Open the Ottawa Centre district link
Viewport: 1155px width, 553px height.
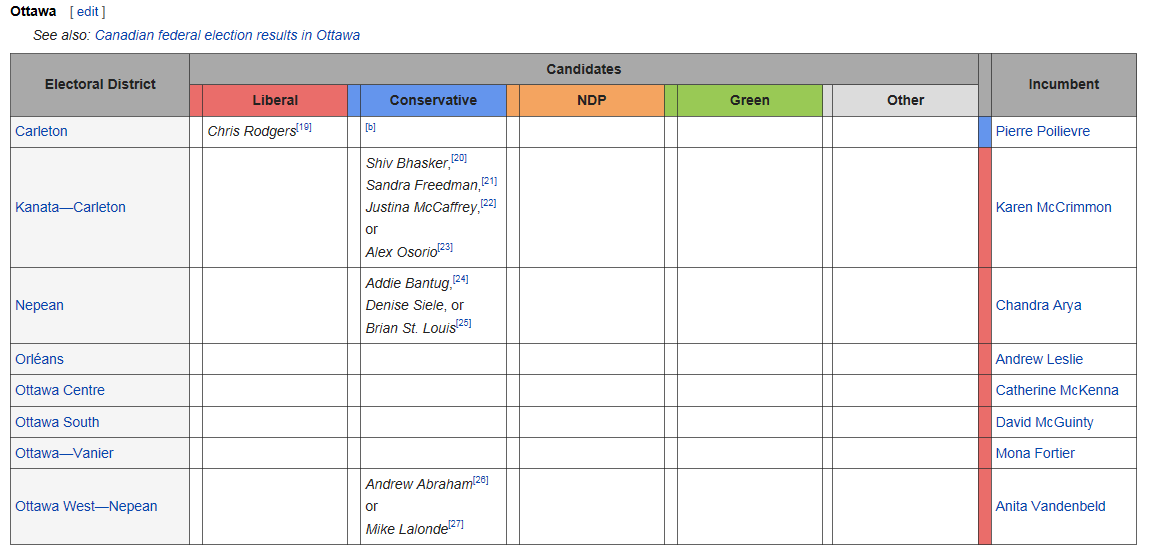[60, 391]
